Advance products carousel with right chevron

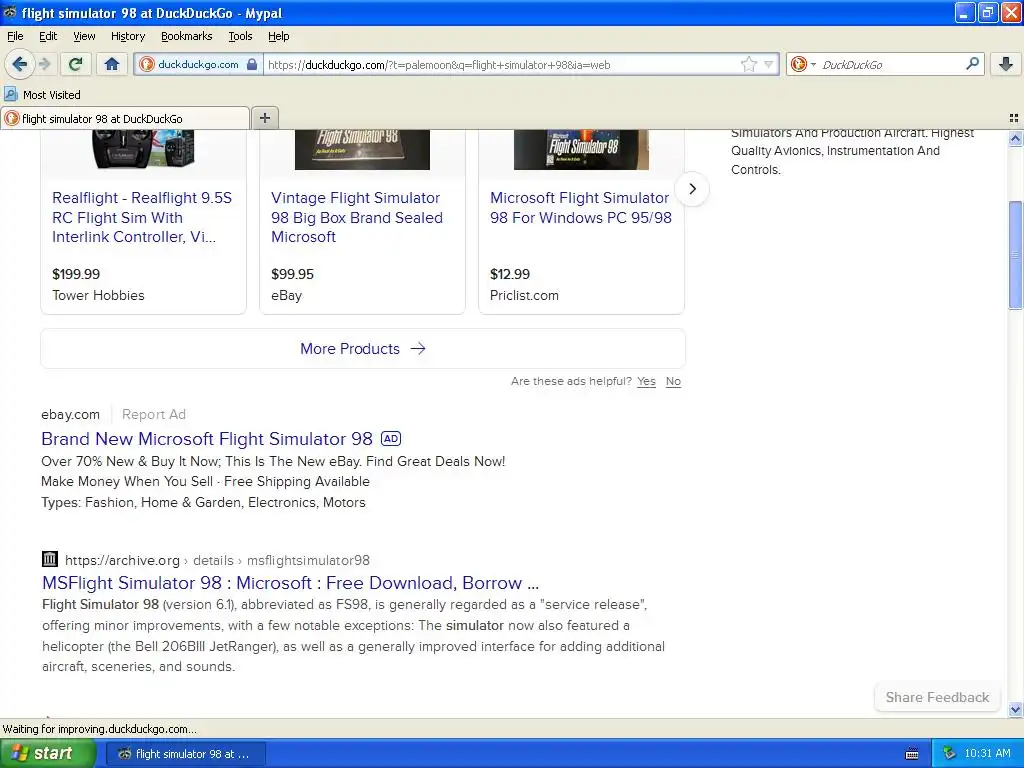point(692,189)
